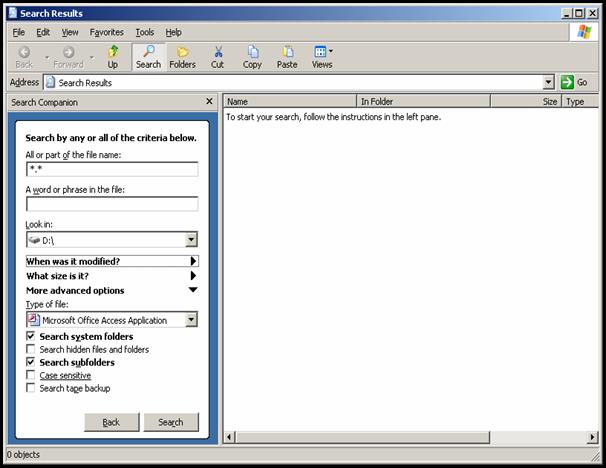
Task: Open the Look in drive dropdown
Action: pos(190,240)
